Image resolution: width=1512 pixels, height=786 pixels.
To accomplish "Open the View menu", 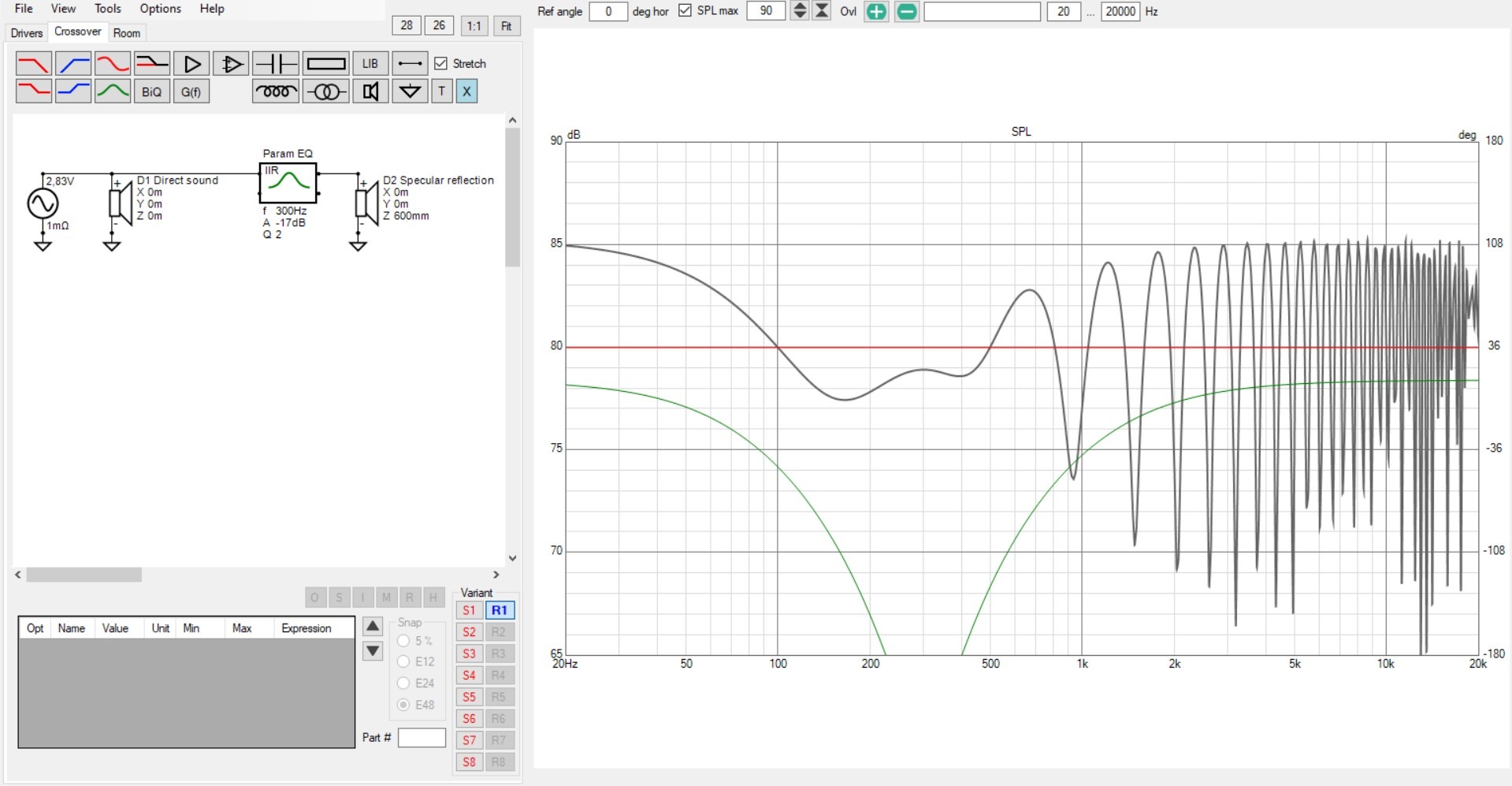I will point(63,9).
